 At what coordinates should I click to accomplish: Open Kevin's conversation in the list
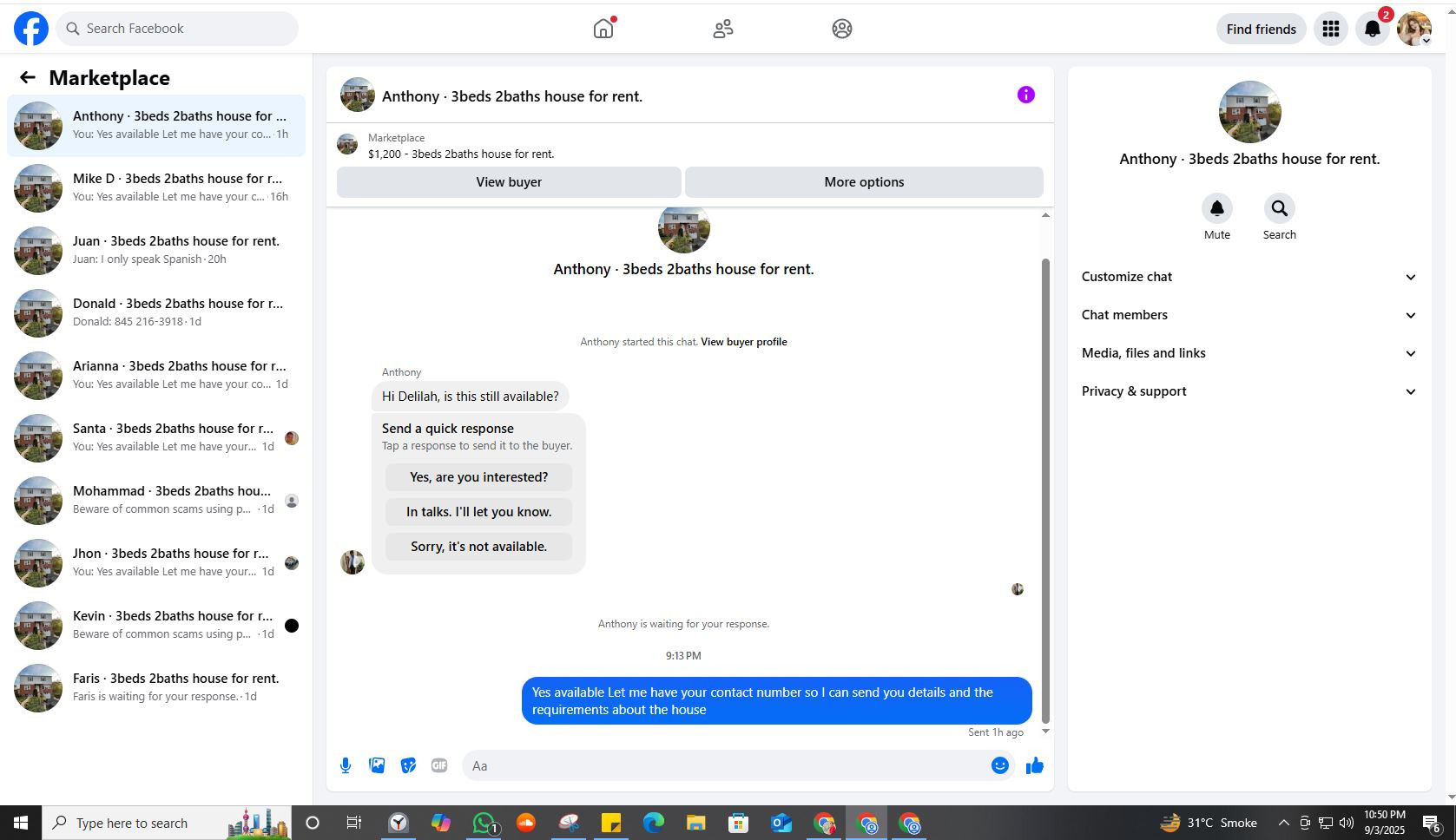(x=156, y=626)
